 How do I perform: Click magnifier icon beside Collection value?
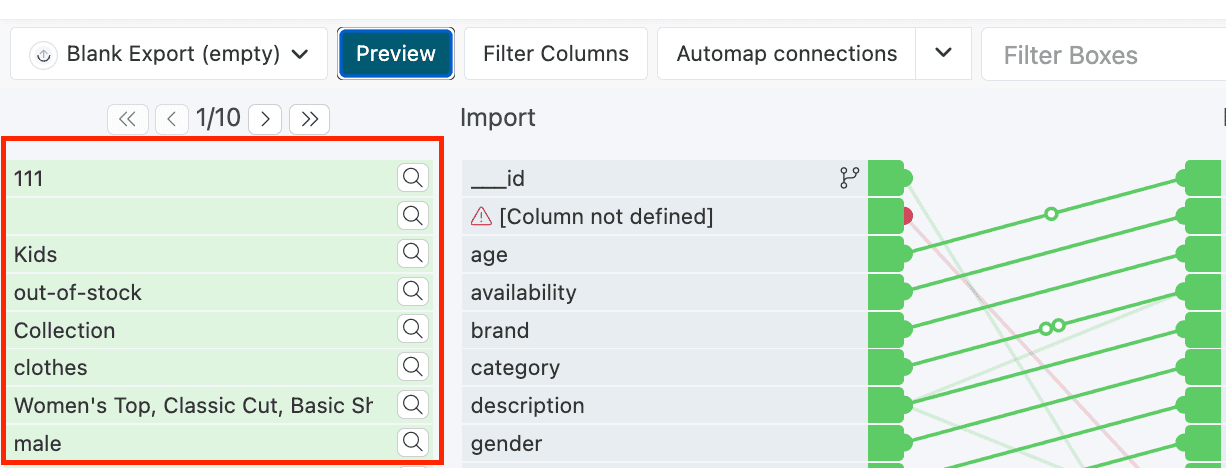click(412, 329)
